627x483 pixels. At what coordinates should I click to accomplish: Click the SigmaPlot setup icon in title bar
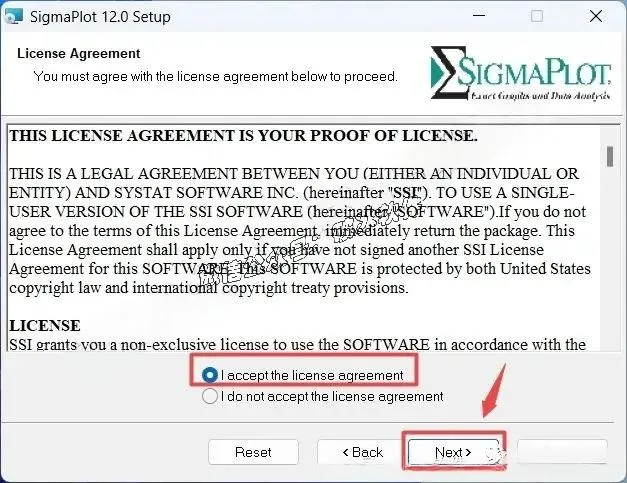tap(13, 16)
